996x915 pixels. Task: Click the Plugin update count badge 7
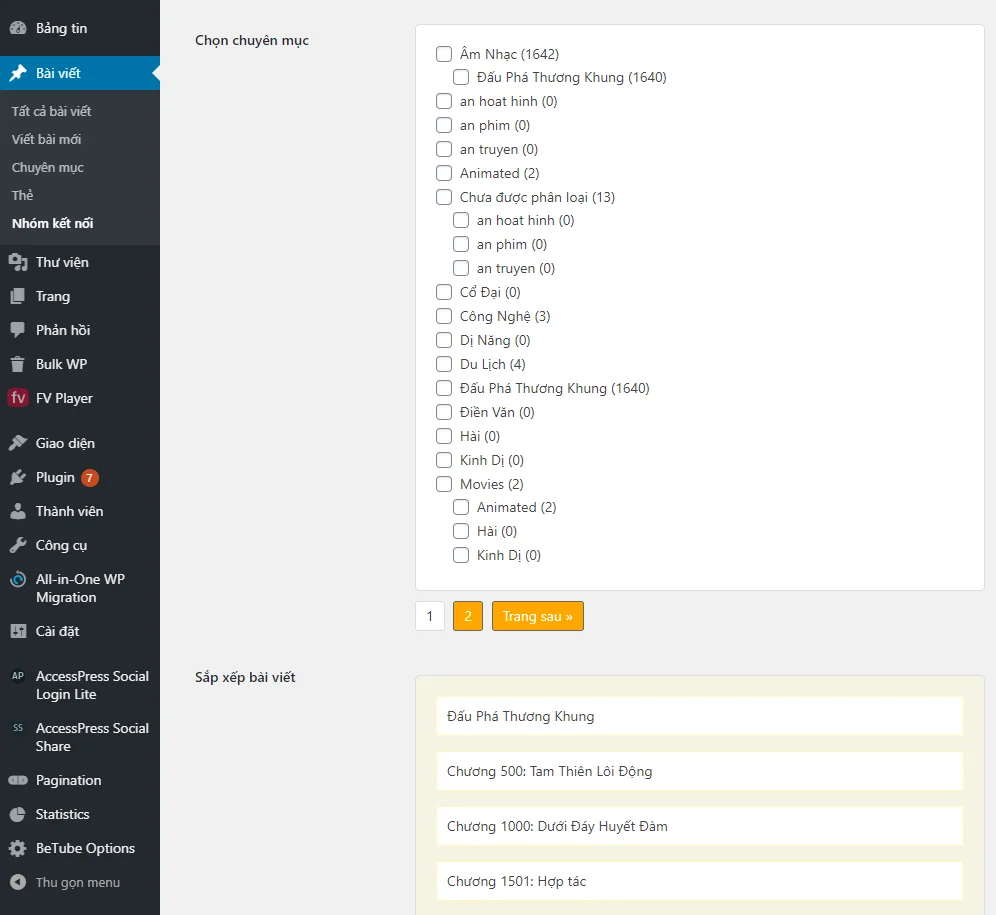90,478
